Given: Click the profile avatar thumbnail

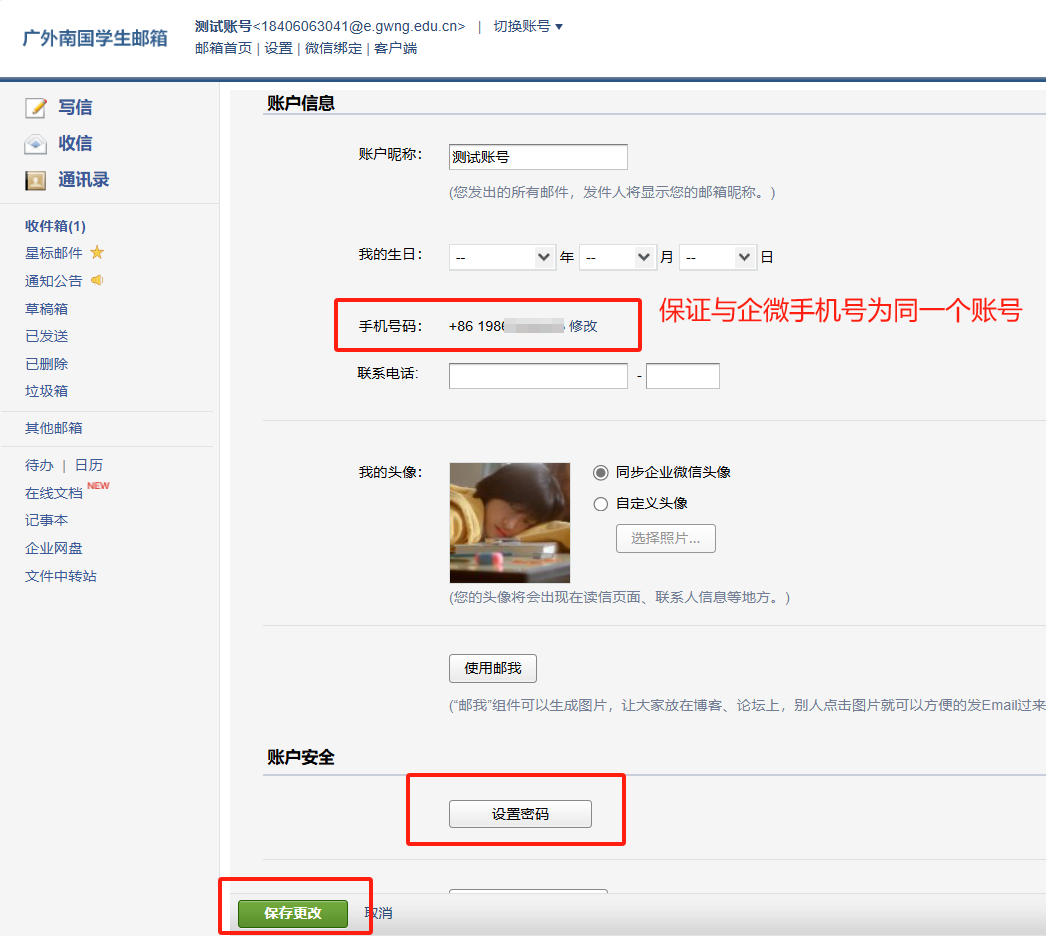Looking at the screenshot, I should pyautogui.click(x=510, y=523).
